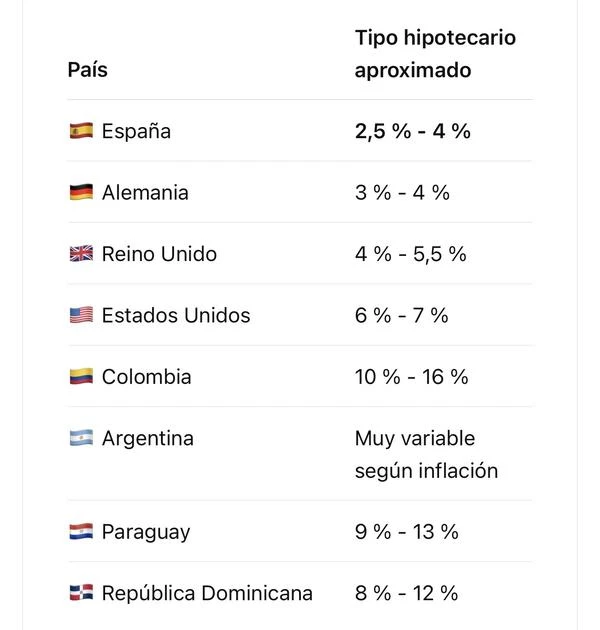Image resolution: width=600 pixels, height=630 pixels.
Task: Click the España country name
Action: [x=136, y=131]
